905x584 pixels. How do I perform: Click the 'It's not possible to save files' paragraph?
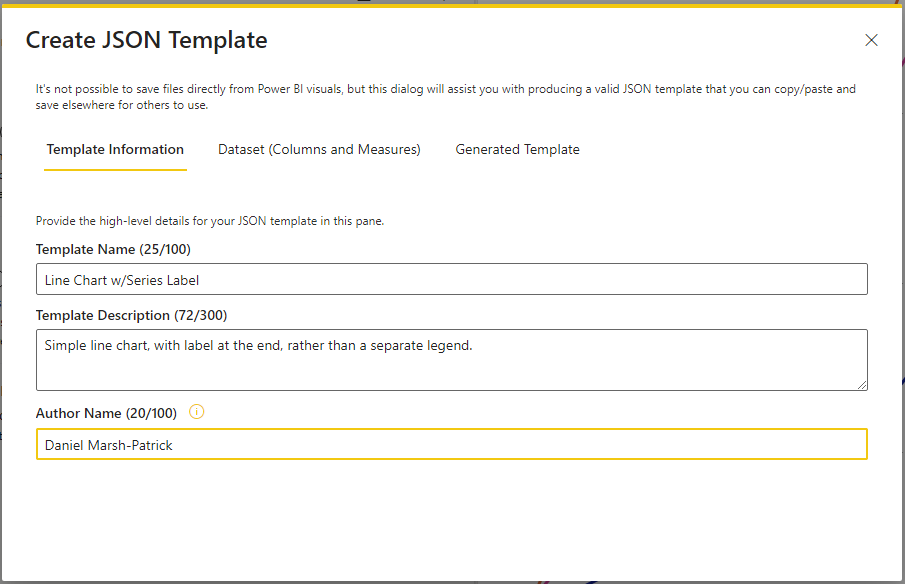click(446, 97)
